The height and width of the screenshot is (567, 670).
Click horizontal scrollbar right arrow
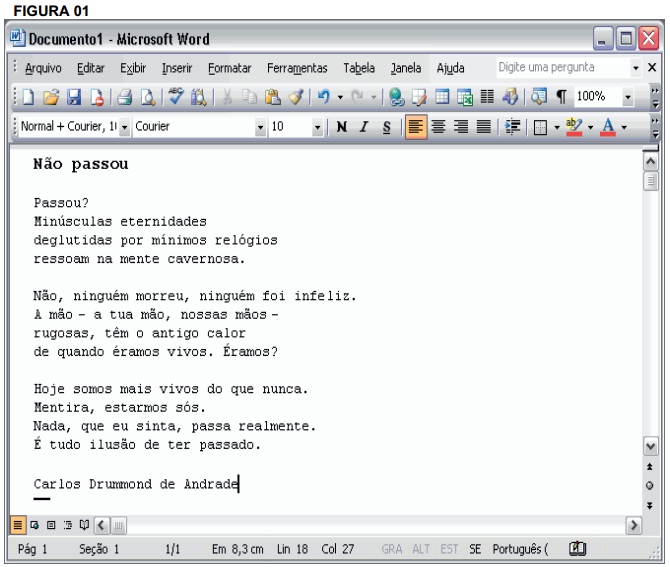(634, 525)
